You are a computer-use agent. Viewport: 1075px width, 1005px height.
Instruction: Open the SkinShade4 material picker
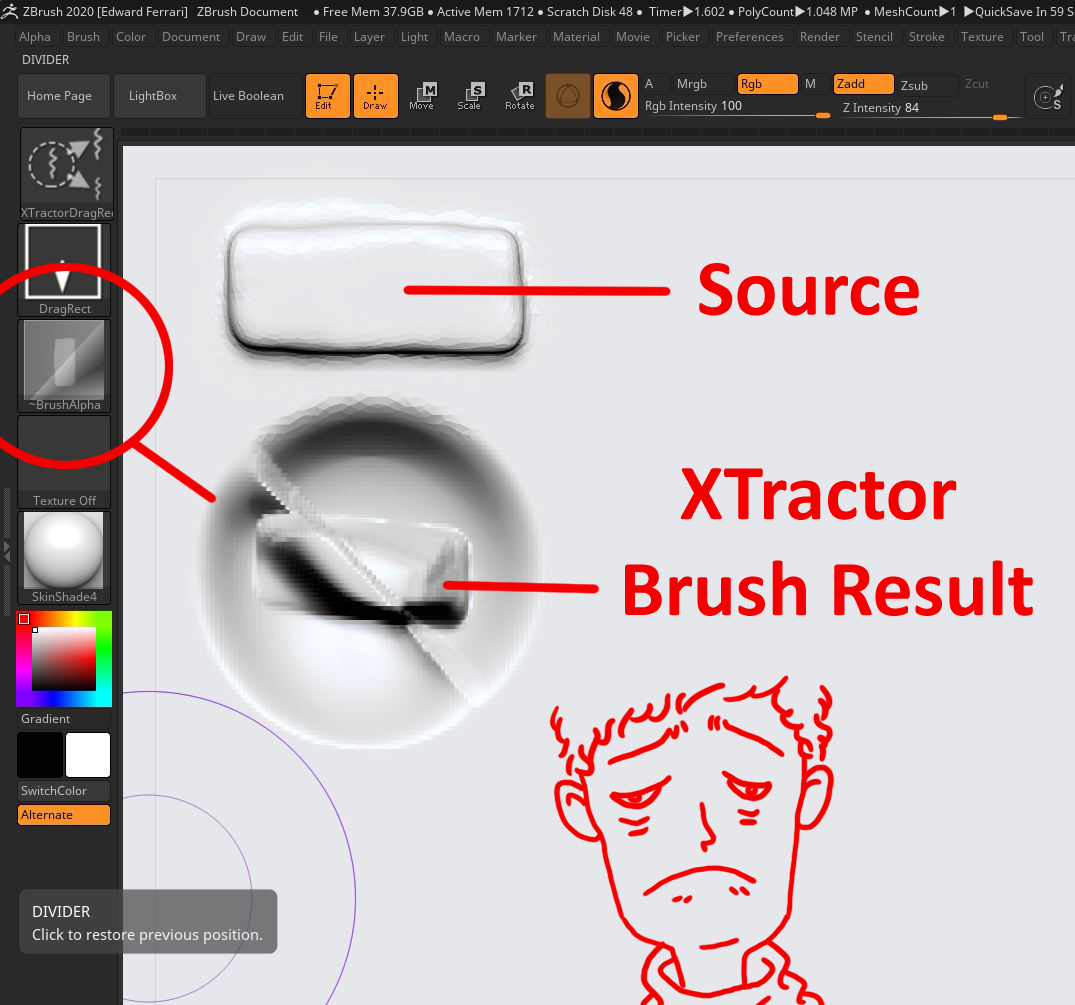[64, 558]
